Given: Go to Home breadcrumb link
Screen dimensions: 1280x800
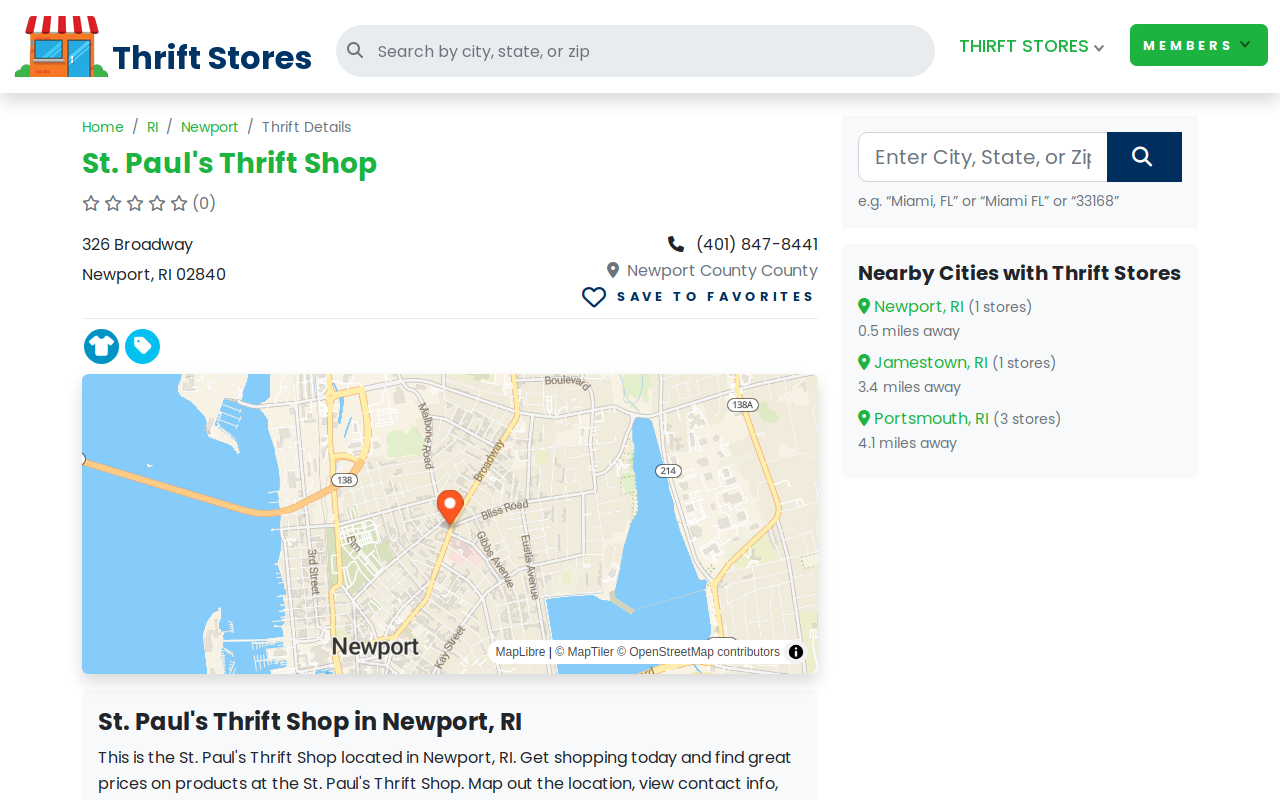Looking at the screenshot, I should pyautogui.click(x=103, y=127).
